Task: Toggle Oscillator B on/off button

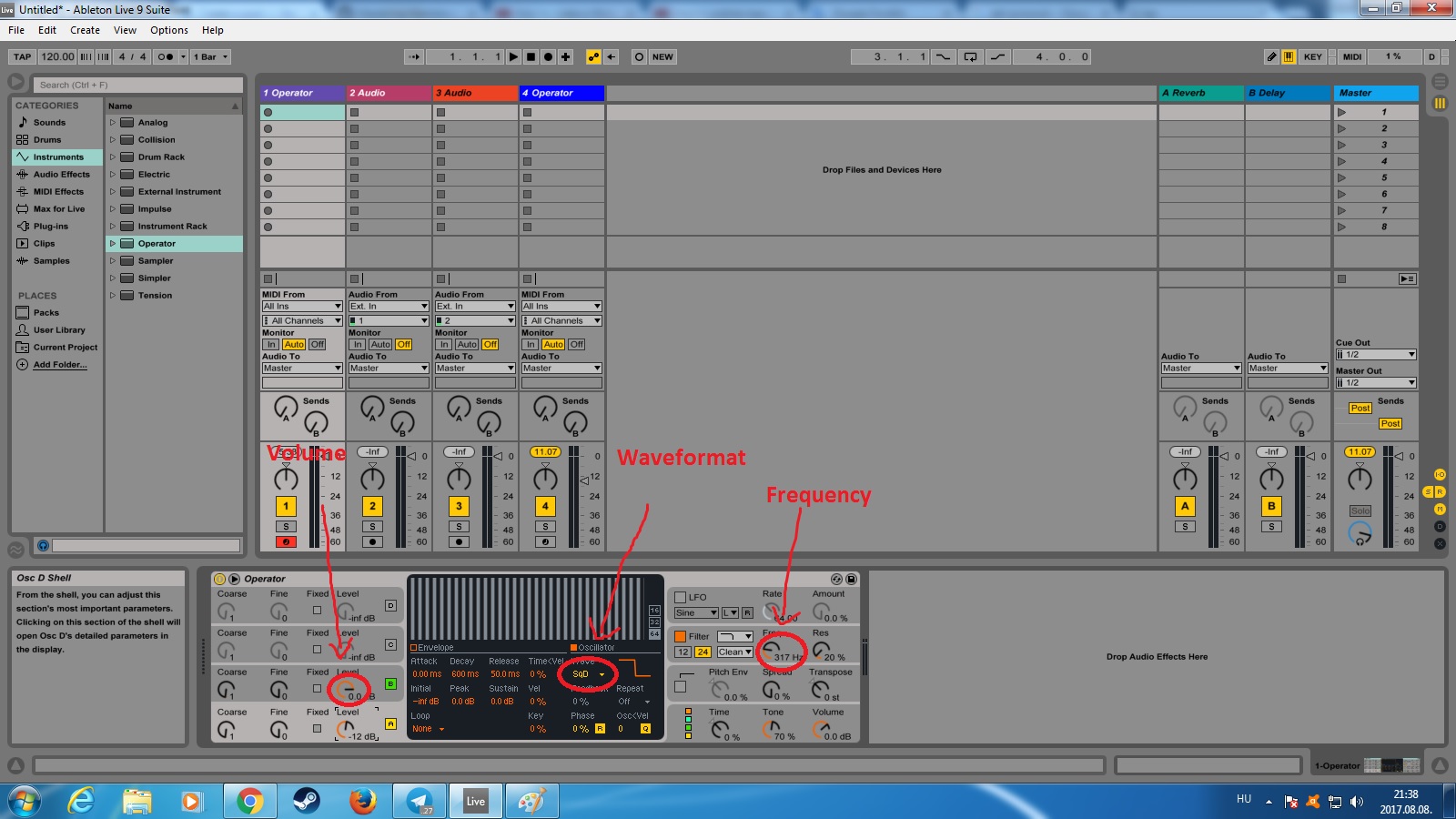Action: tap(390, 684)
